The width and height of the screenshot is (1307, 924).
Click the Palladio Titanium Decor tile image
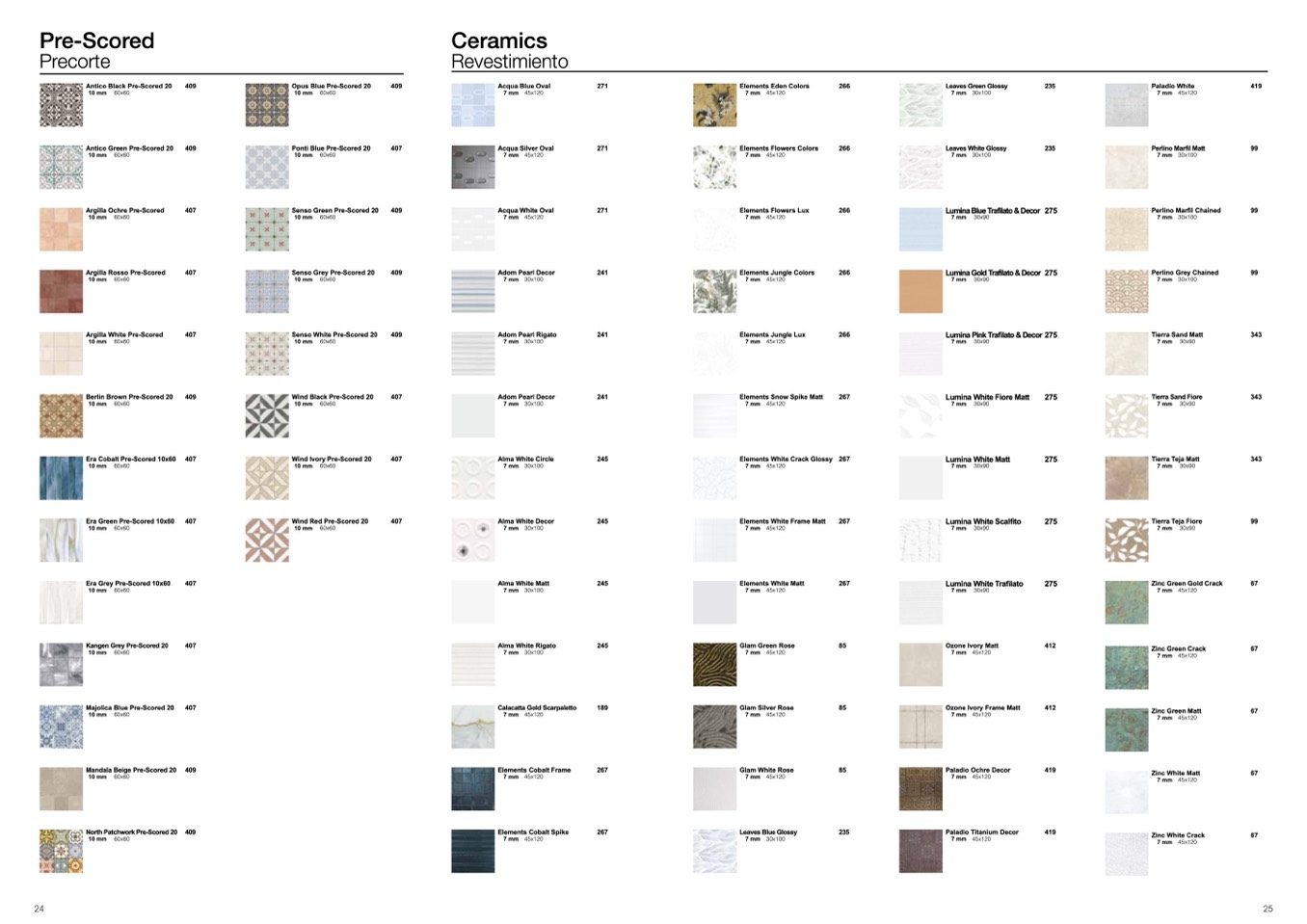tap(920, 851)
